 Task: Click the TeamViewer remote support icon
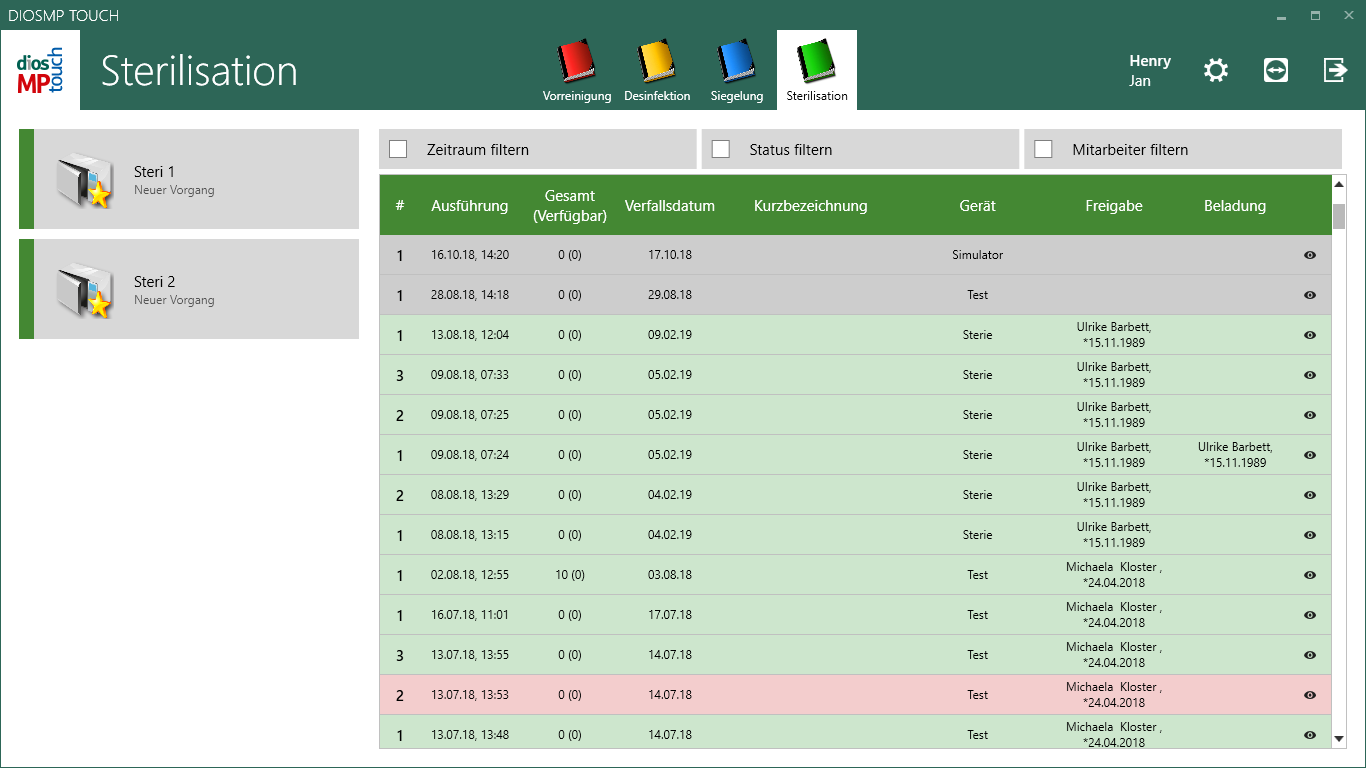1275,70
